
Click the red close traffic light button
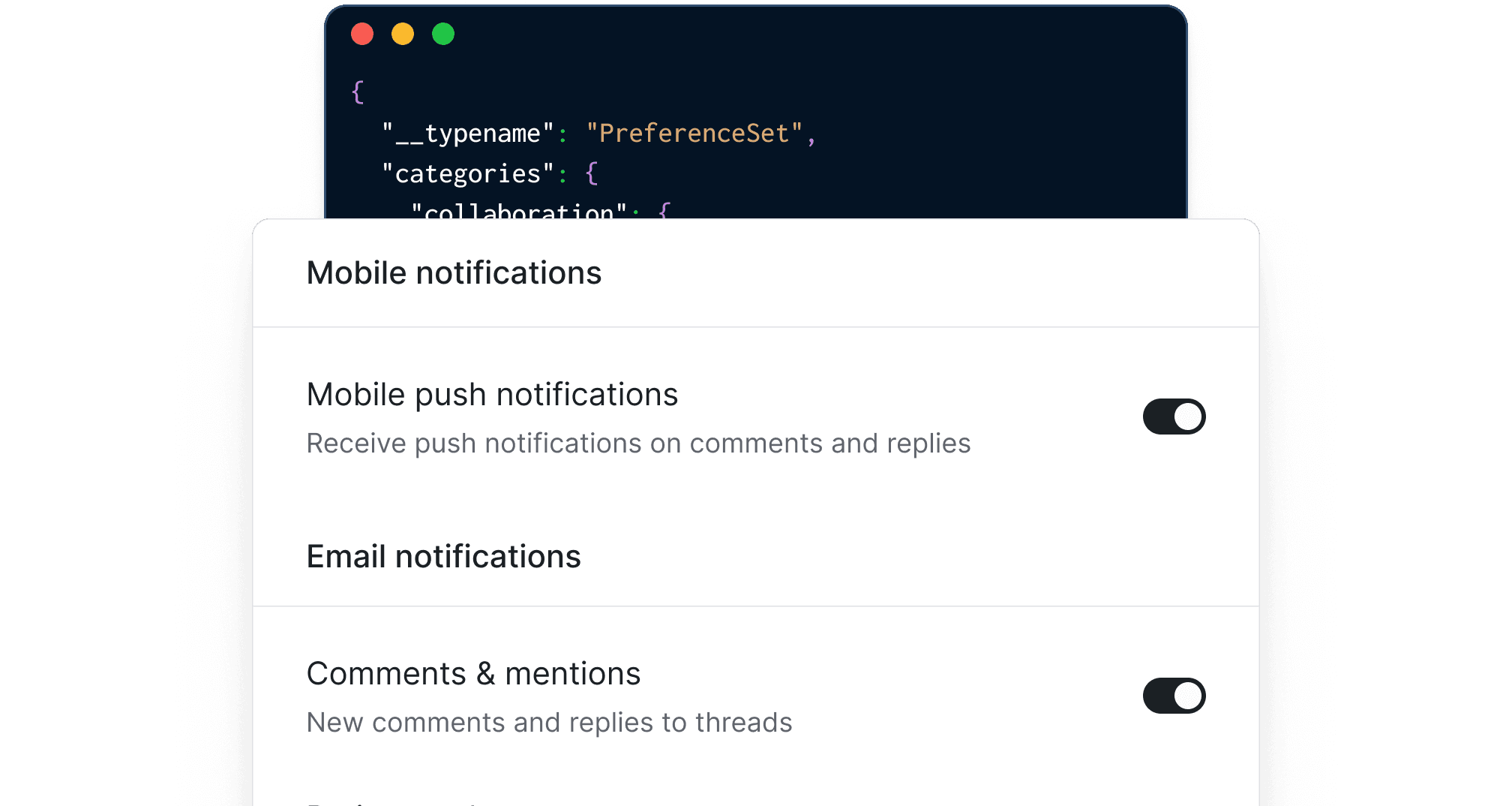(362, 34)
